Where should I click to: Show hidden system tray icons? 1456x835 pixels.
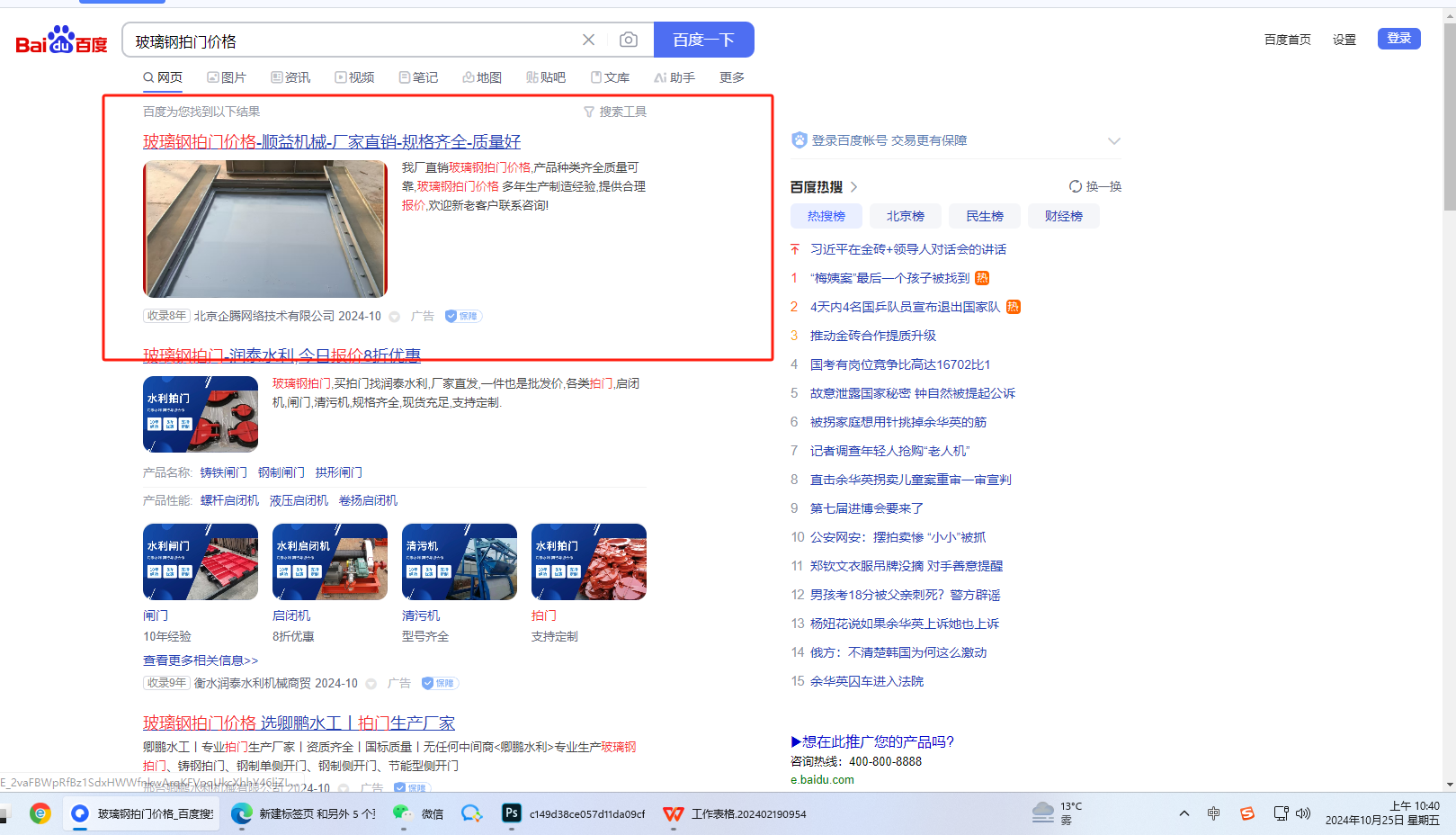click(1184, 813)
